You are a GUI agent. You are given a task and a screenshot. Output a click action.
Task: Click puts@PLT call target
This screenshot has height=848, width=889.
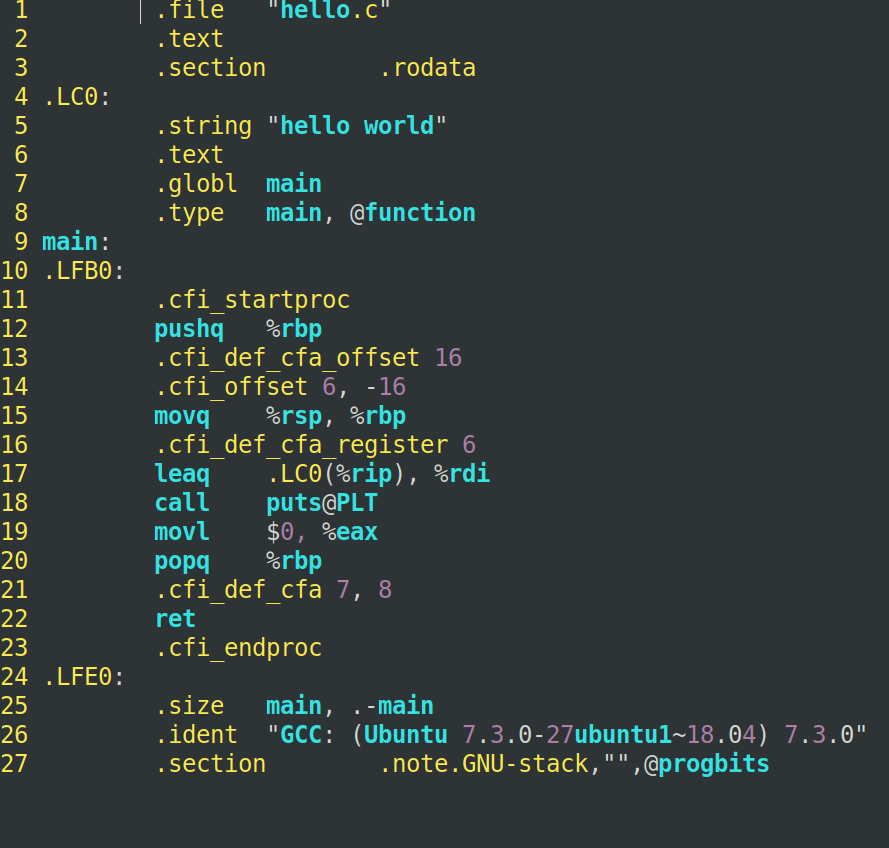321,503
